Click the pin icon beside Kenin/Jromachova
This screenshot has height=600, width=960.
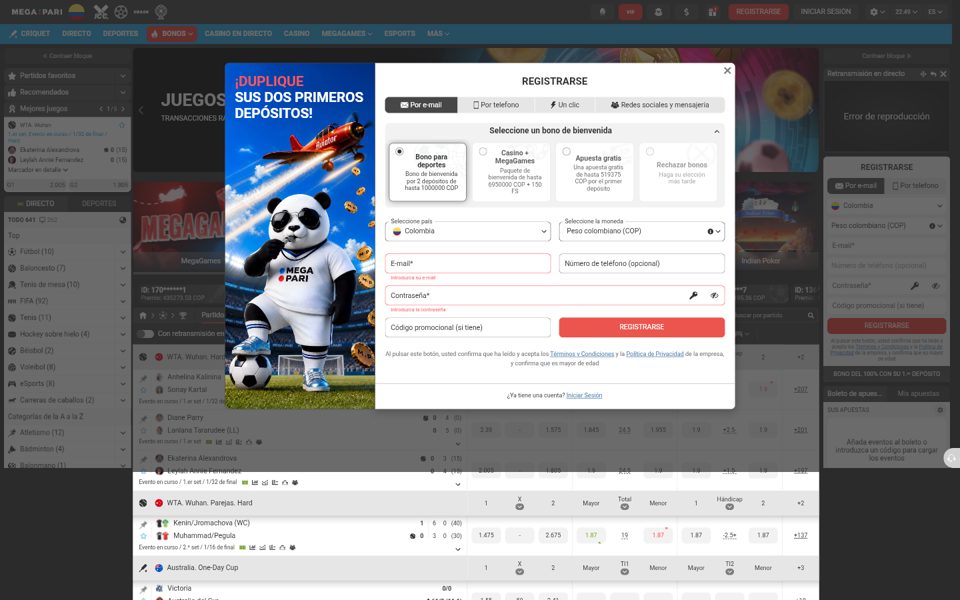[143, 524]
